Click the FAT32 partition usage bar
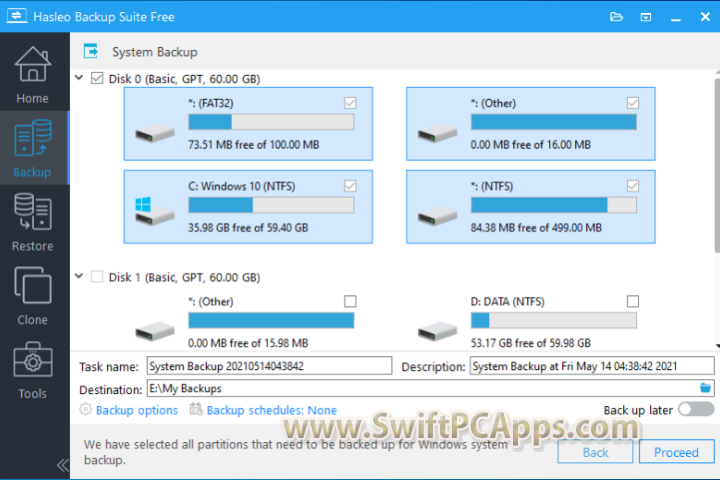 click(271, 122)
